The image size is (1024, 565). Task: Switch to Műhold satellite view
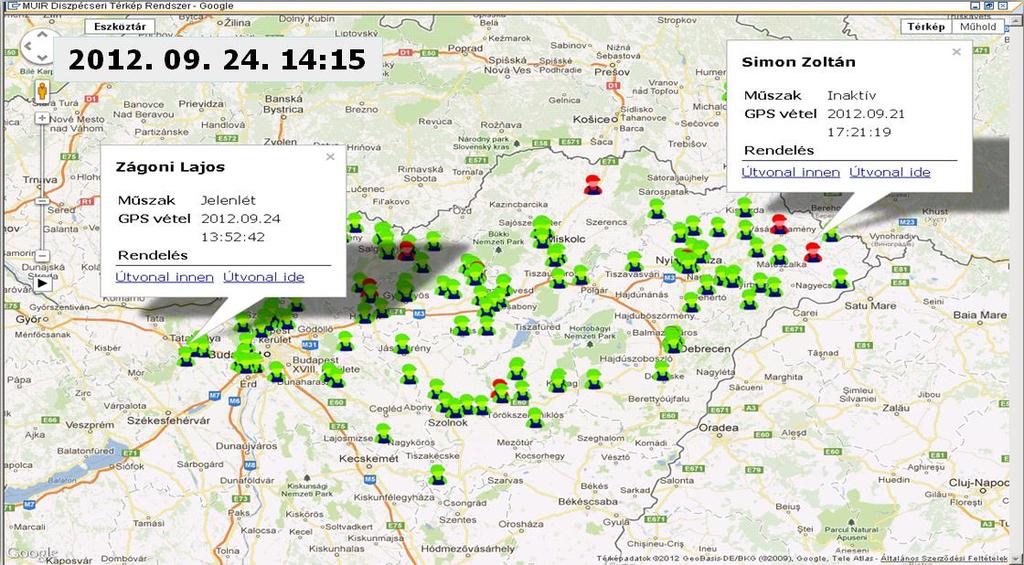pos(978,27)
